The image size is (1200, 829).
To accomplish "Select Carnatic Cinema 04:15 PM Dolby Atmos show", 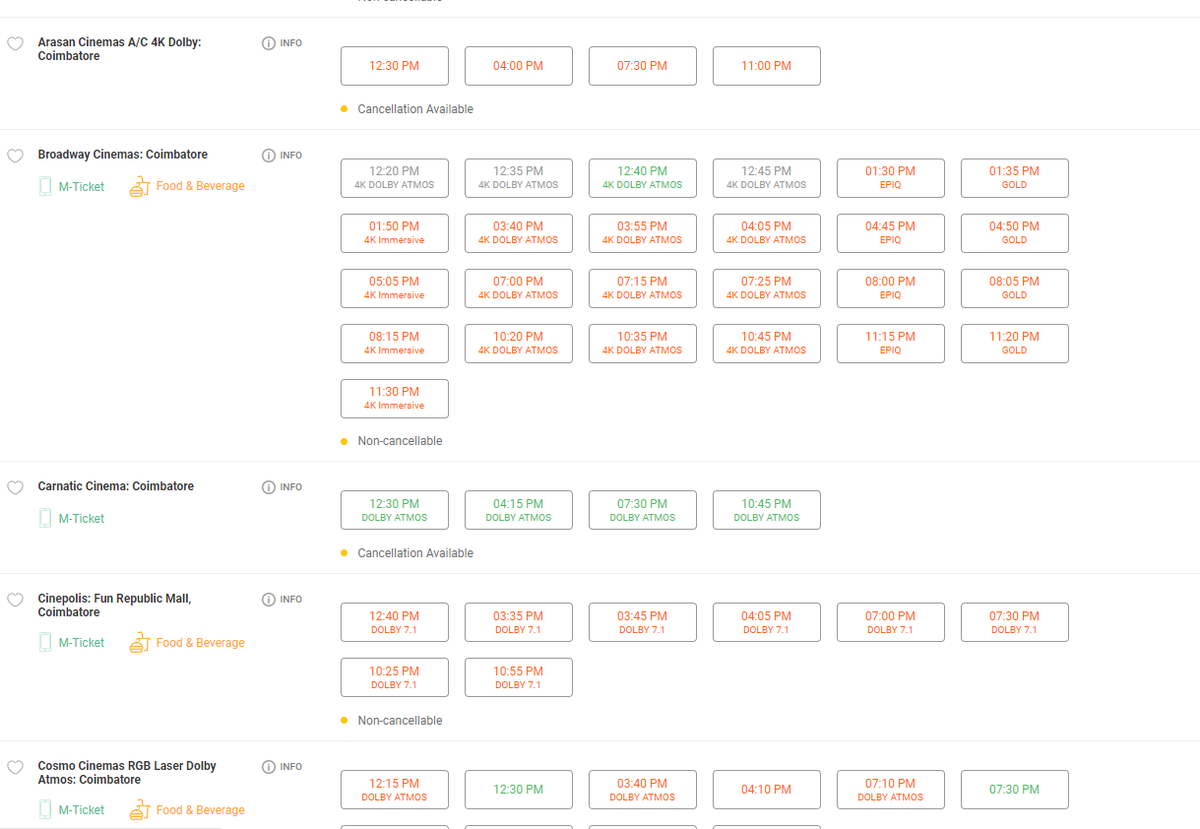I will (x=518, y=510).
